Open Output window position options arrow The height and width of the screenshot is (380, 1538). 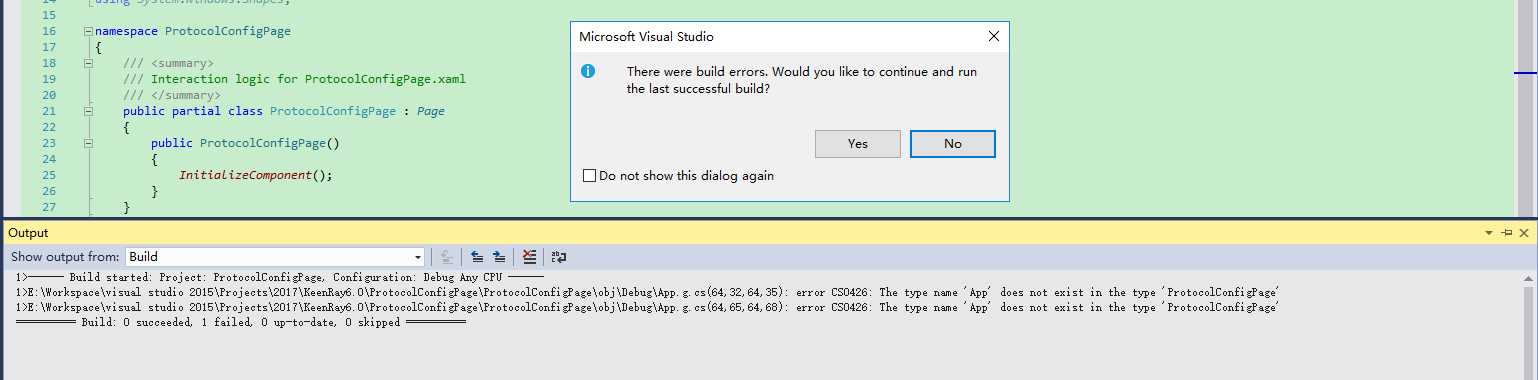click(1489, 232)
